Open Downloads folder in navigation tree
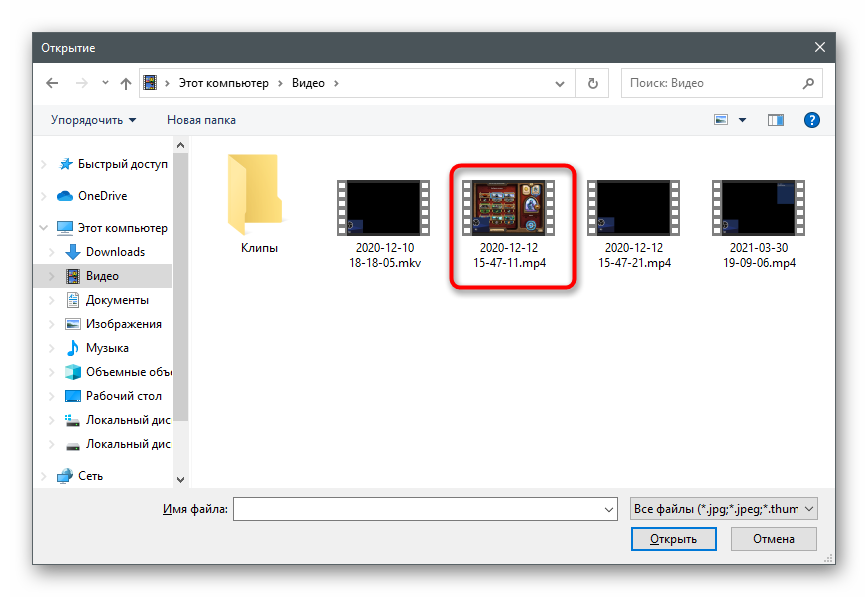Image resolution: width=868 pixels, height=597 pixels. pyautogui.click(x=115, y=252)
